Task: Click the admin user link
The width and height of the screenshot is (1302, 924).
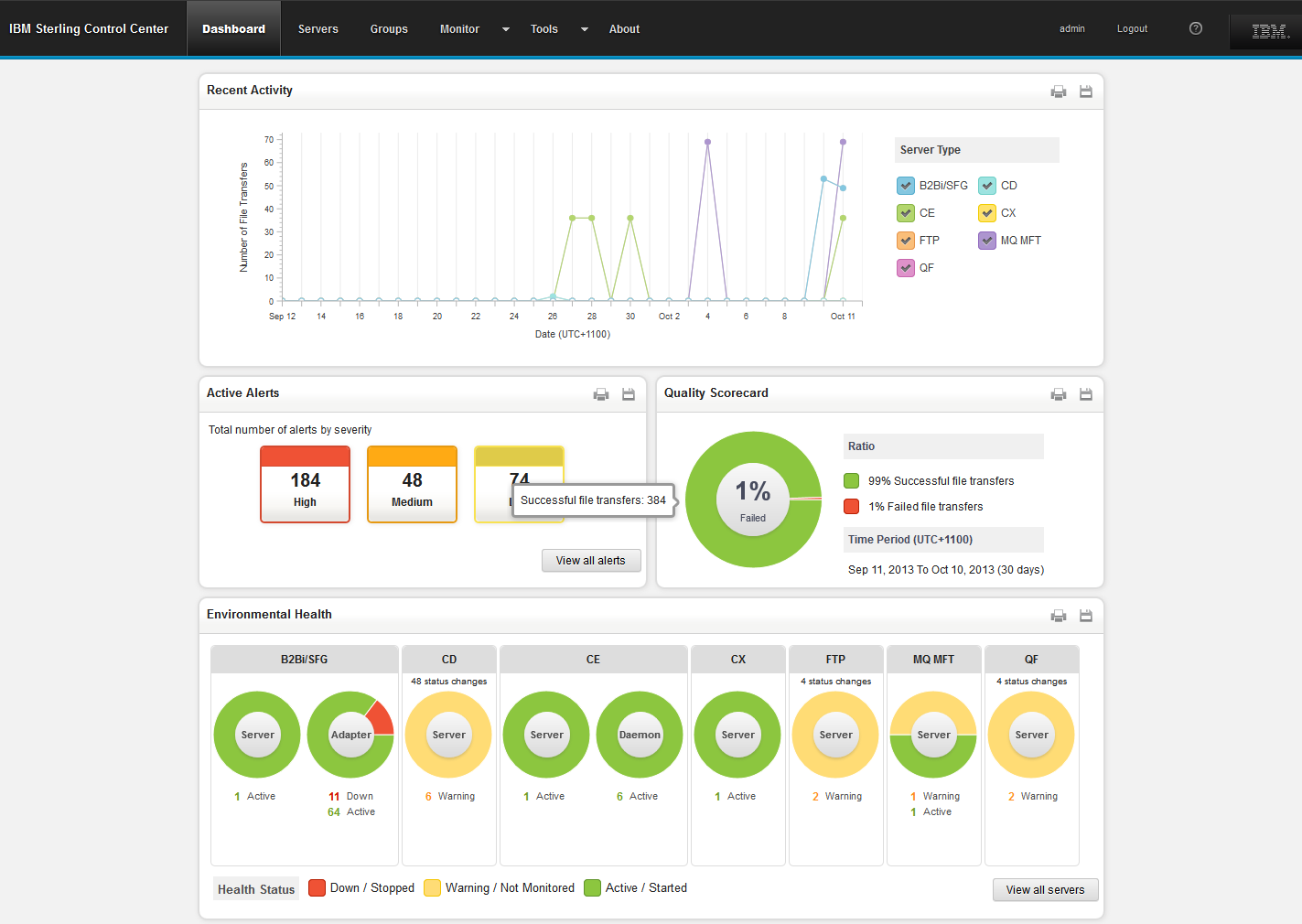Action: (1072, 28)
